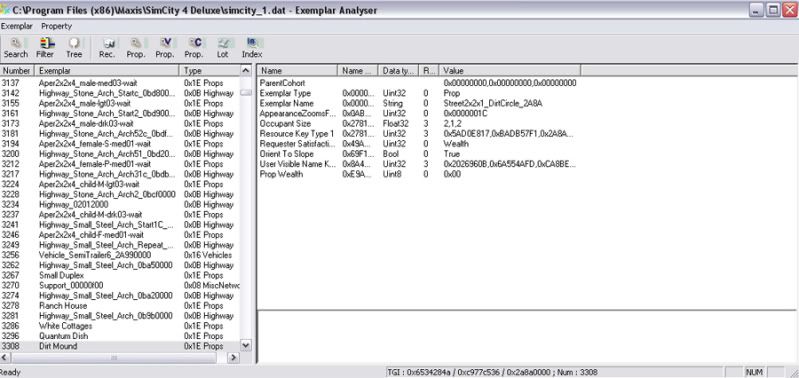Select the Occupant Size property row

(x=418, y=123)
